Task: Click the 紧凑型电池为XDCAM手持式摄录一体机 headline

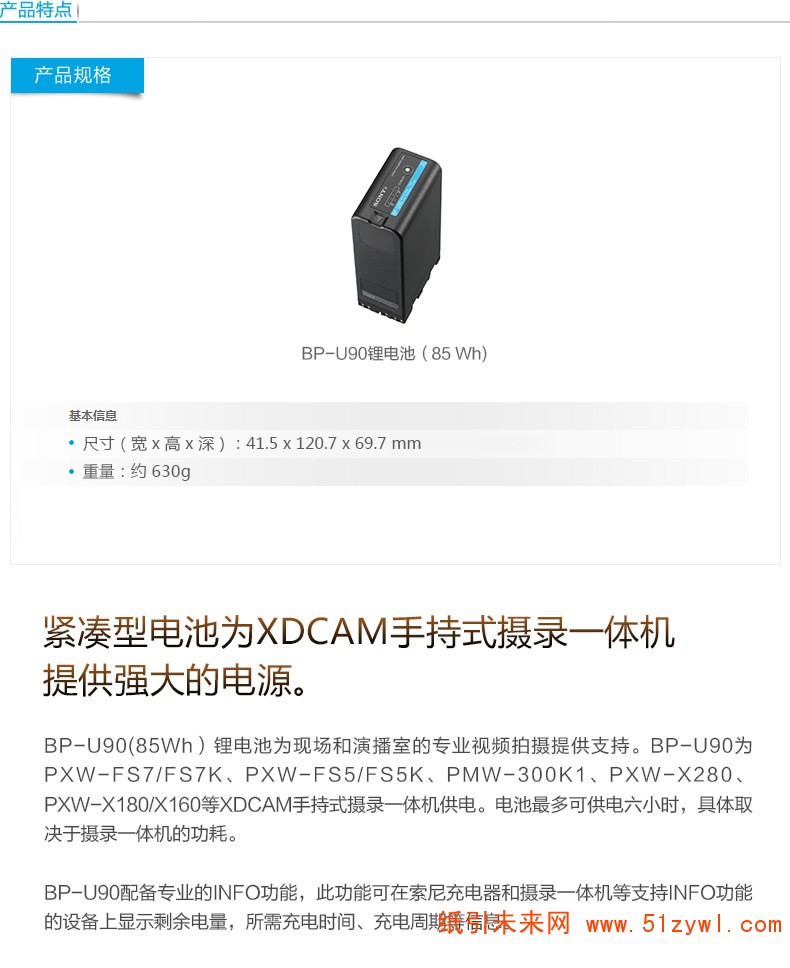Action: click(359, 632)
